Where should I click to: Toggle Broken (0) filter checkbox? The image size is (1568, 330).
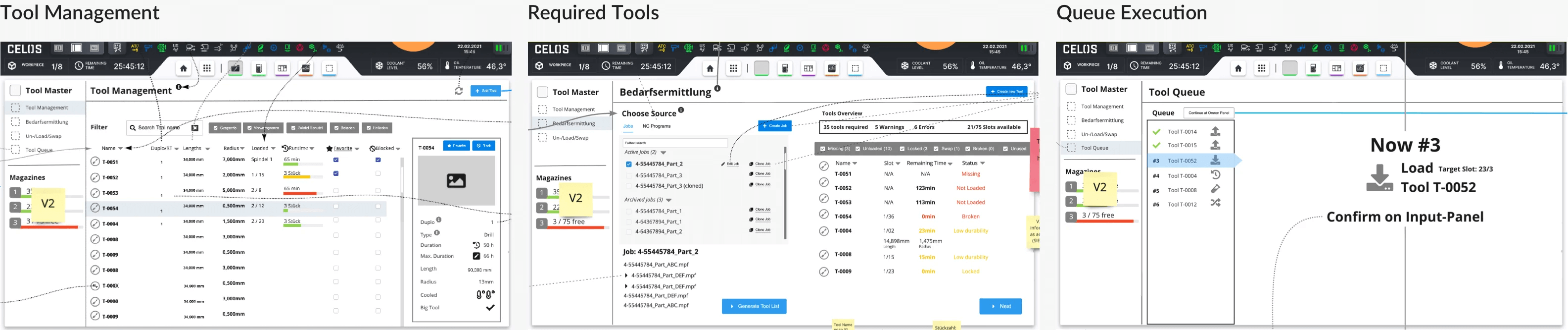[x=968, y=149]
